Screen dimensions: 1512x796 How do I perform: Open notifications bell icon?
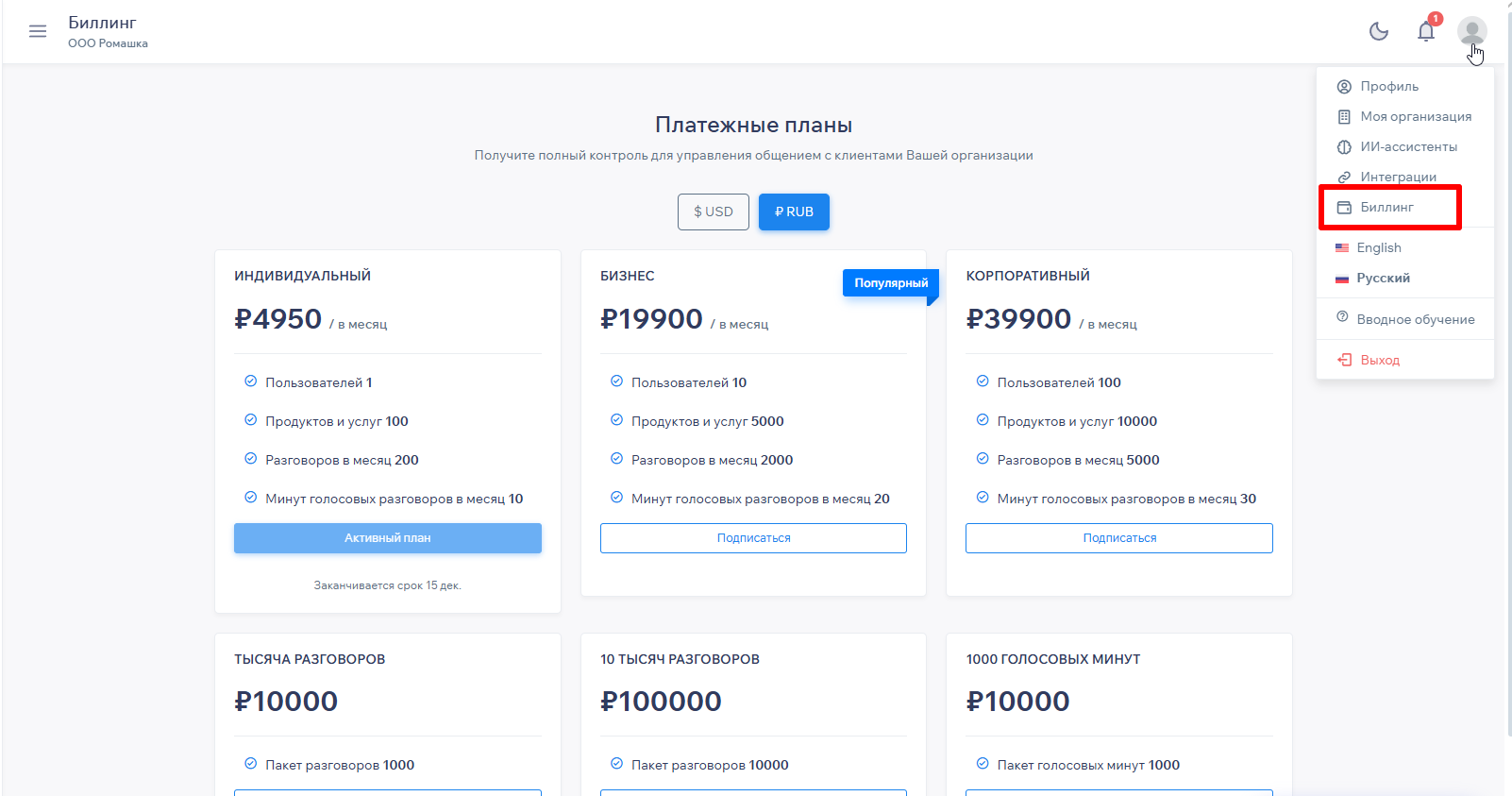point(1426,31)
